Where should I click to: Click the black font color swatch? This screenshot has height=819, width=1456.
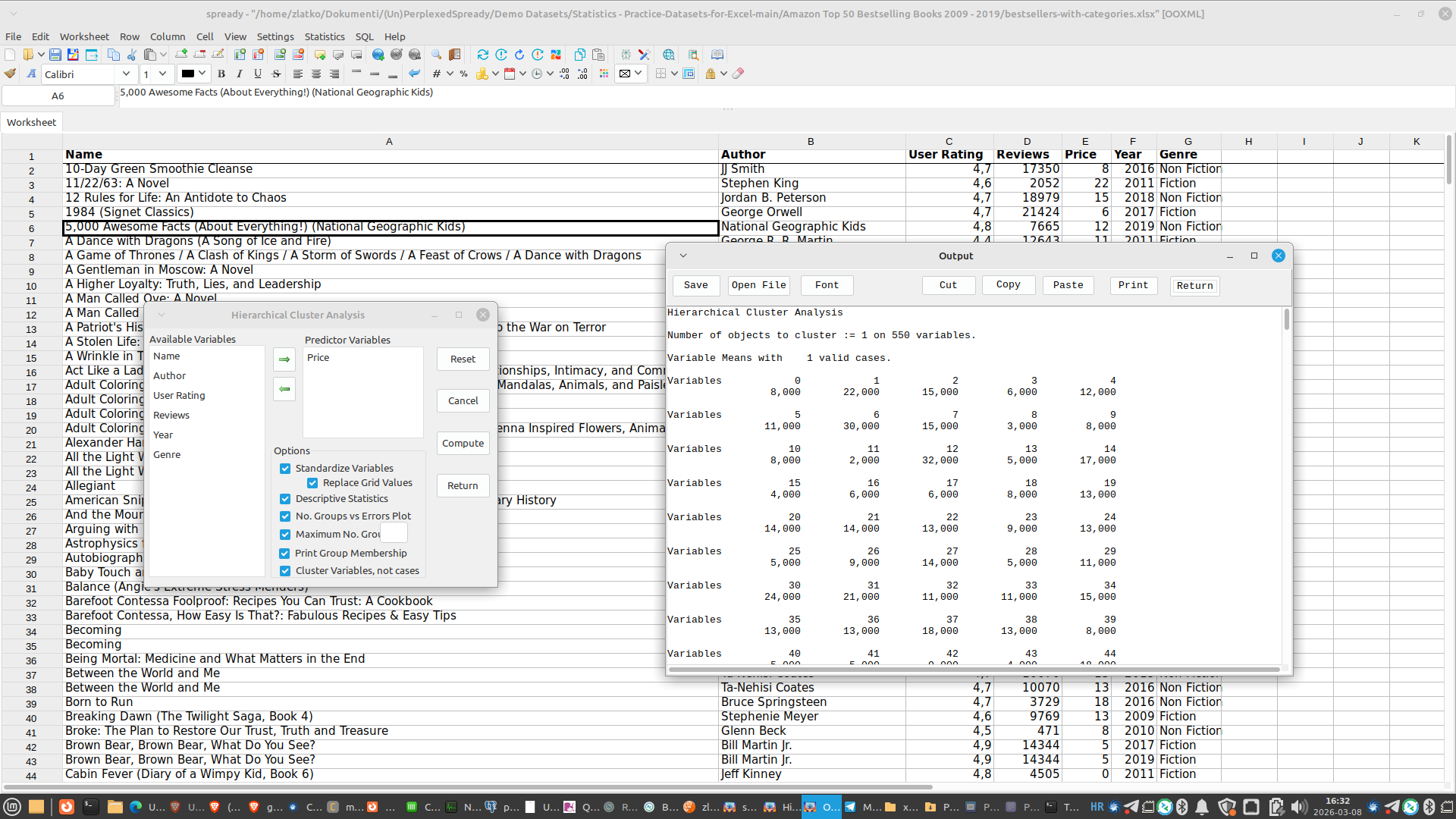coord(187,74)
